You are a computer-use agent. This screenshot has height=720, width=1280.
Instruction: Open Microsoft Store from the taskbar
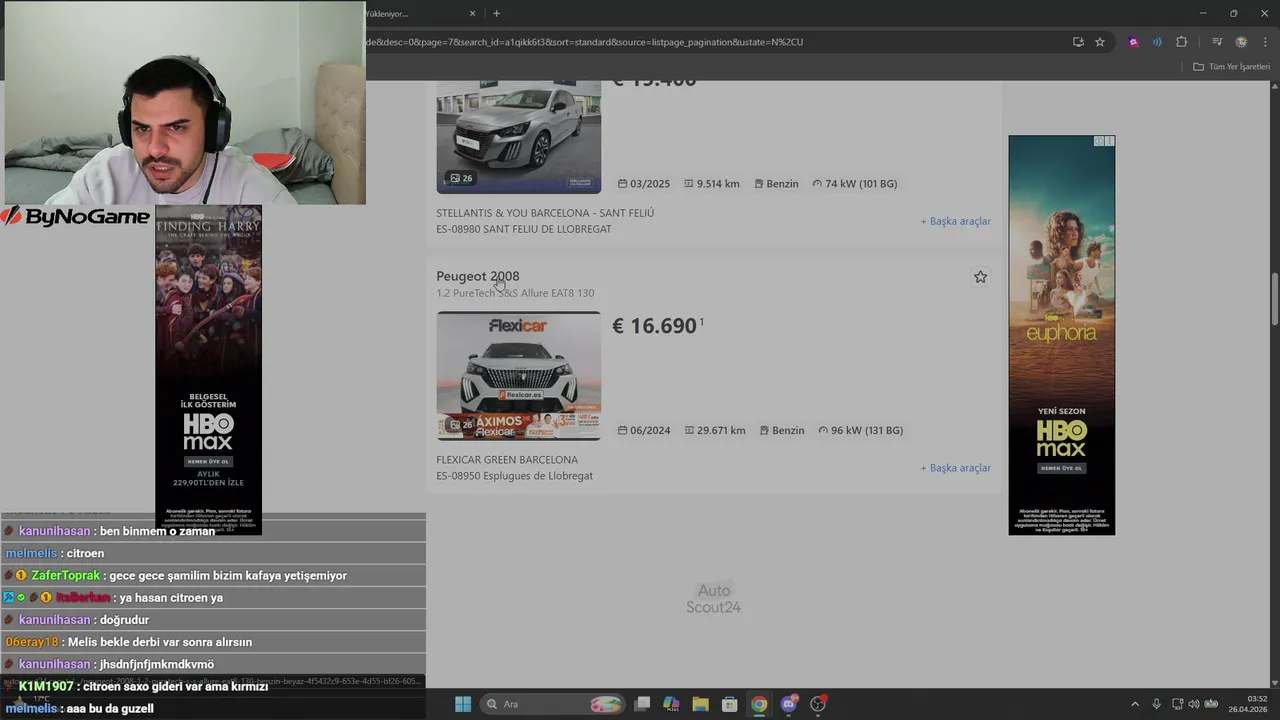pyautogui.click(x=730, y=704)
